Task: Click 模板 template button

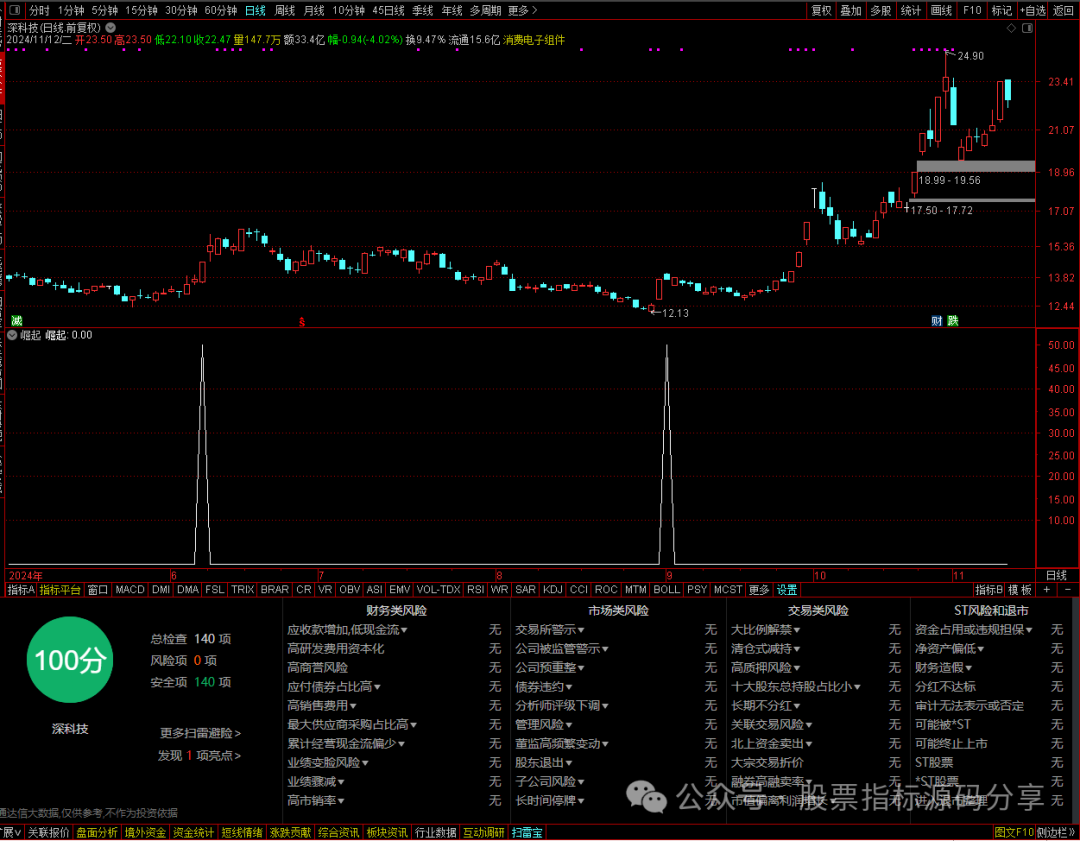Action: click(x=1020, y=590)
